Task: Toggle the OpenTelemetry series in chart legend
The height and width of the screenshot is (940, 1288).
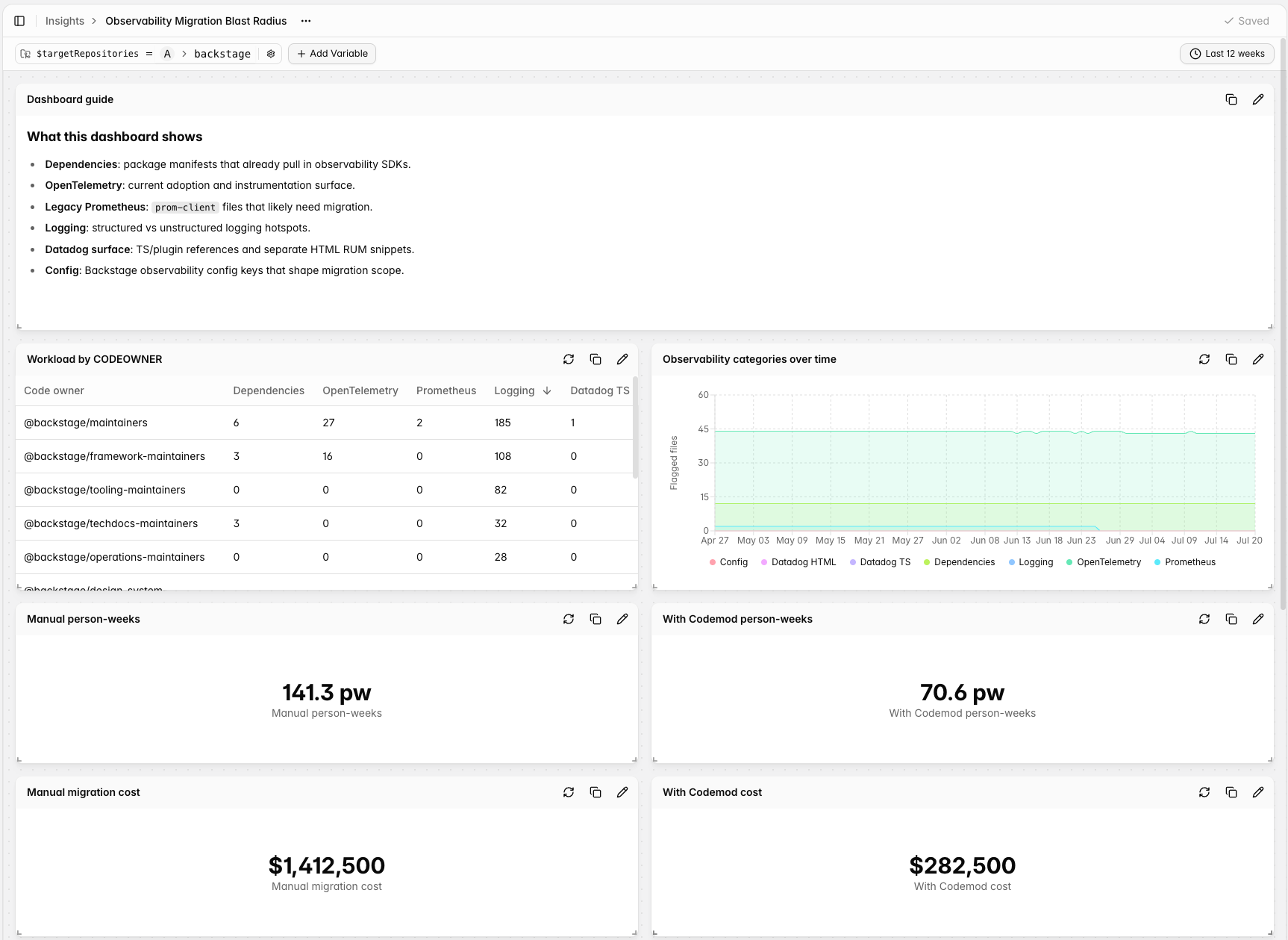Action: (1104, 562)
